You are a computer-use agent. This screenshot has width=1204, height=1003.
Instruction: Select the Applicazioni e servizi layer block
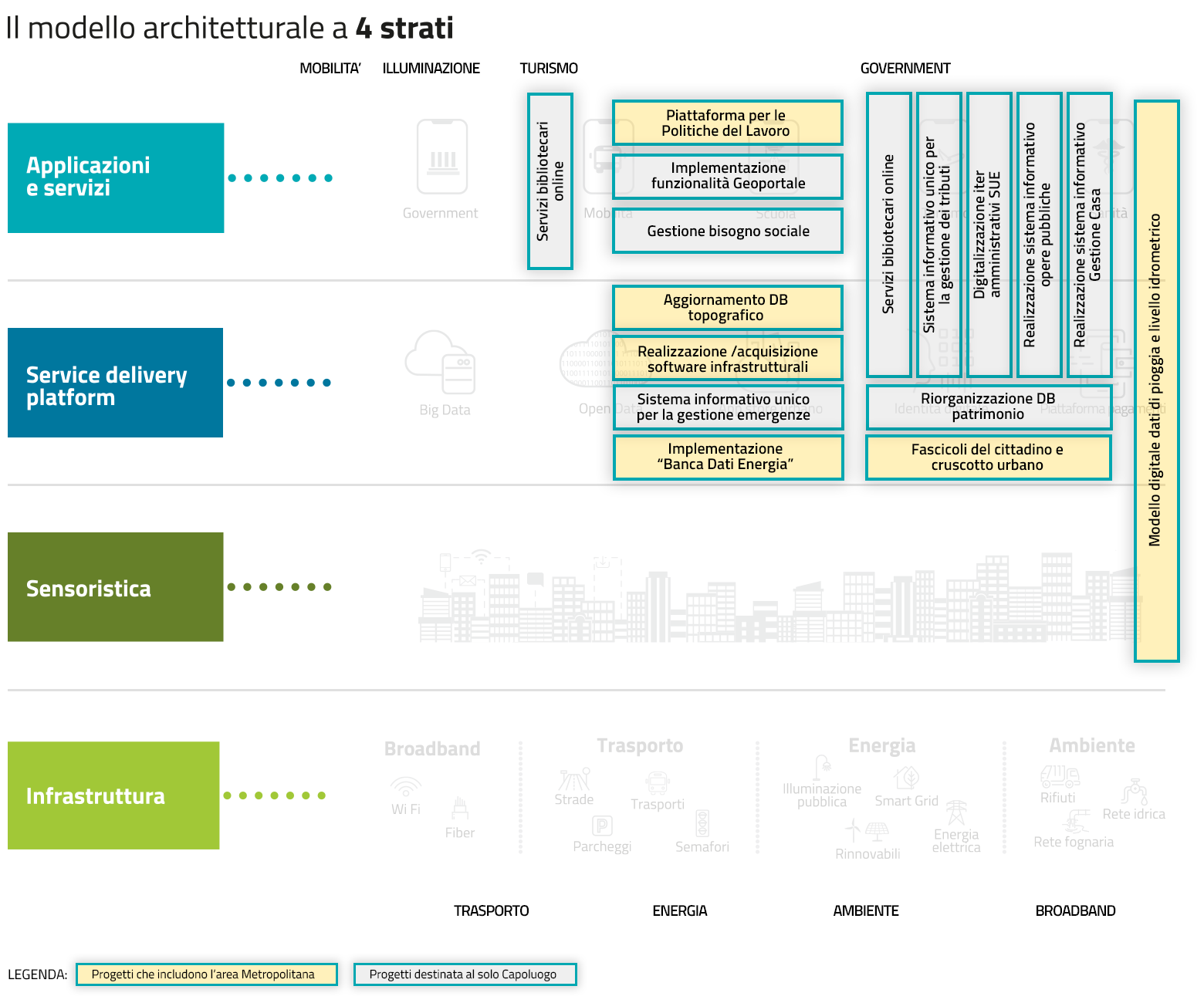click(x=116, y=177)
